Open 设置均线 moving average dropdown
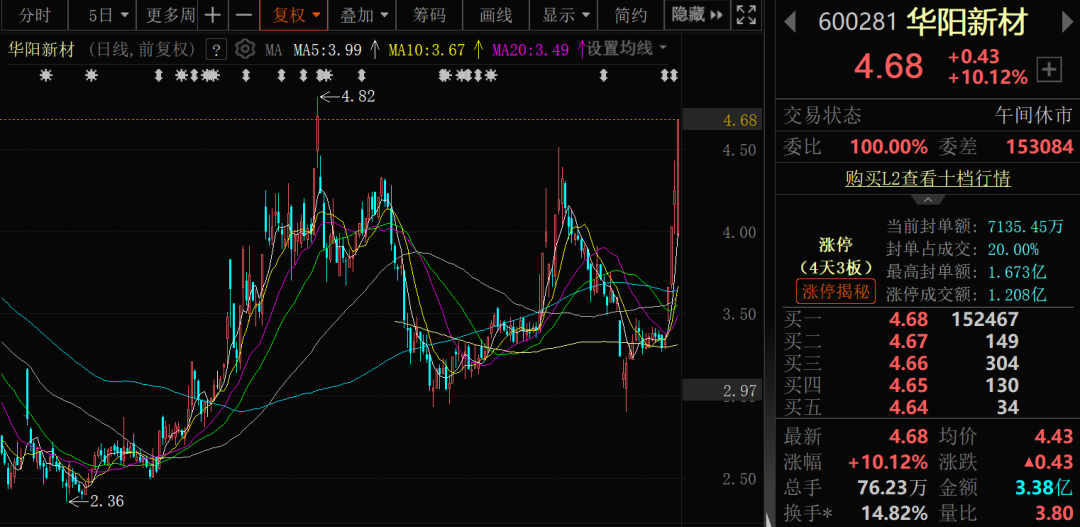 [627, 48]
